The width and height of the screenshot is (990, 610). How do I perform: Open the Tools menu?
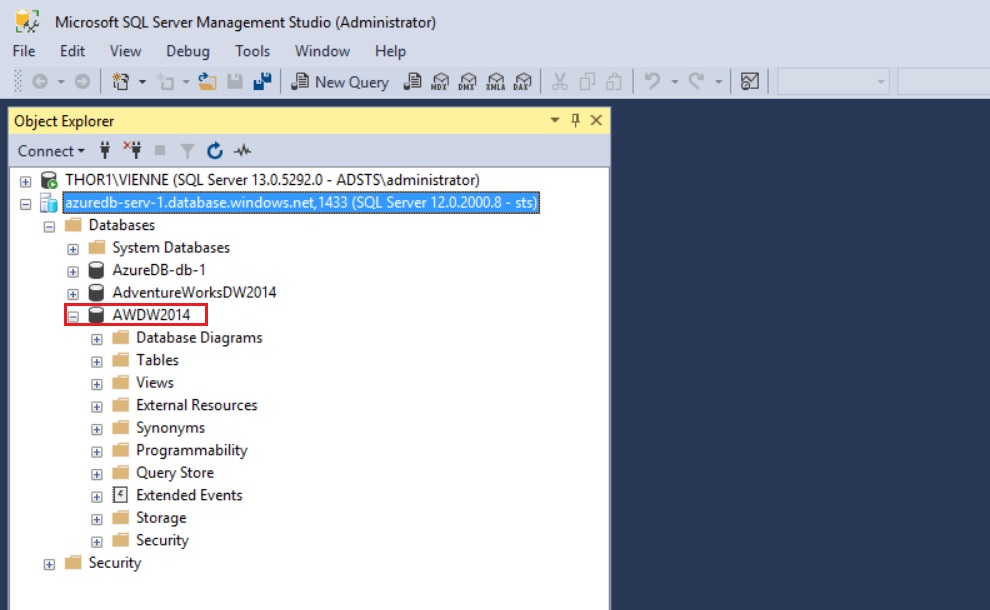tap(253, 51)
